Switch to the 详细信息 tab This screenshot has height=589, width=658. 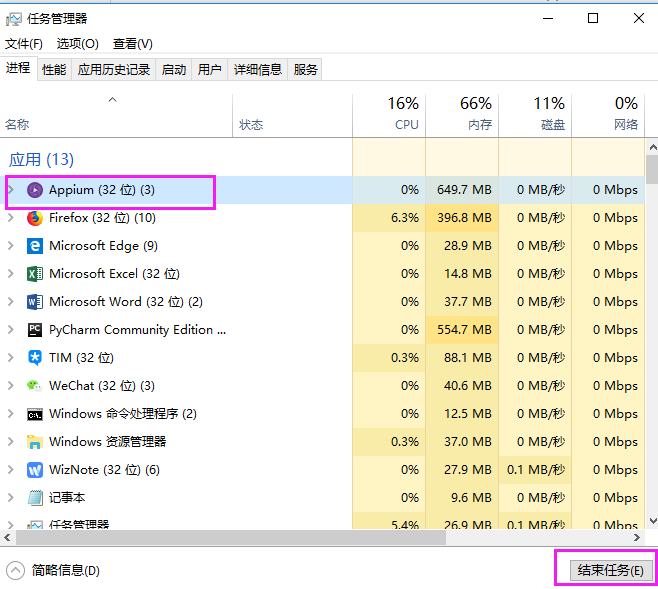[258, 70]
